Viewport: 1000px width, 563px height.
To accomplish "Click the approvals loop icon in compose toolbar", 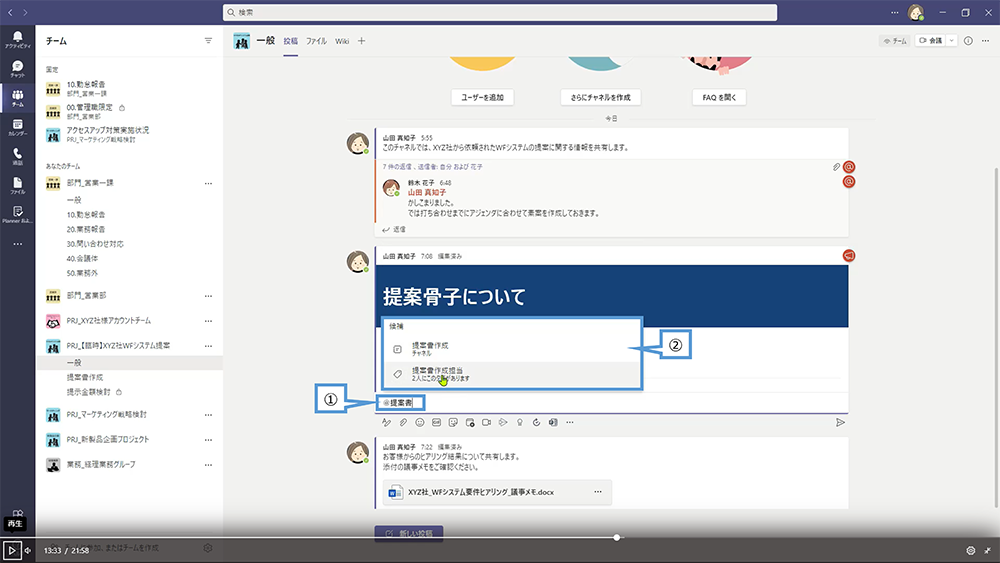I will click(x=536, y=422).
